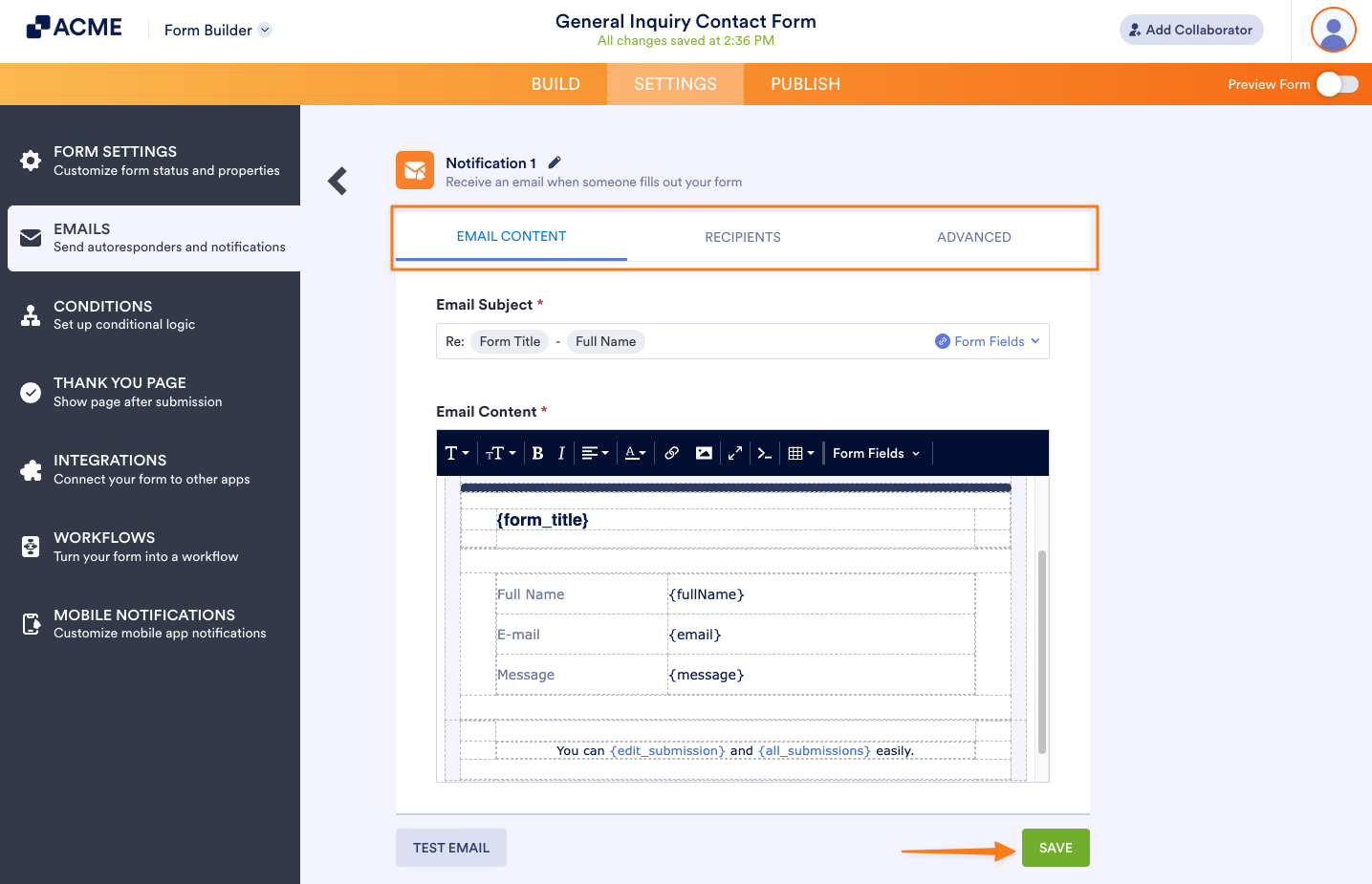Send a test email
1372x884 pixels.
pyautogui.click(x=450, y=847)
